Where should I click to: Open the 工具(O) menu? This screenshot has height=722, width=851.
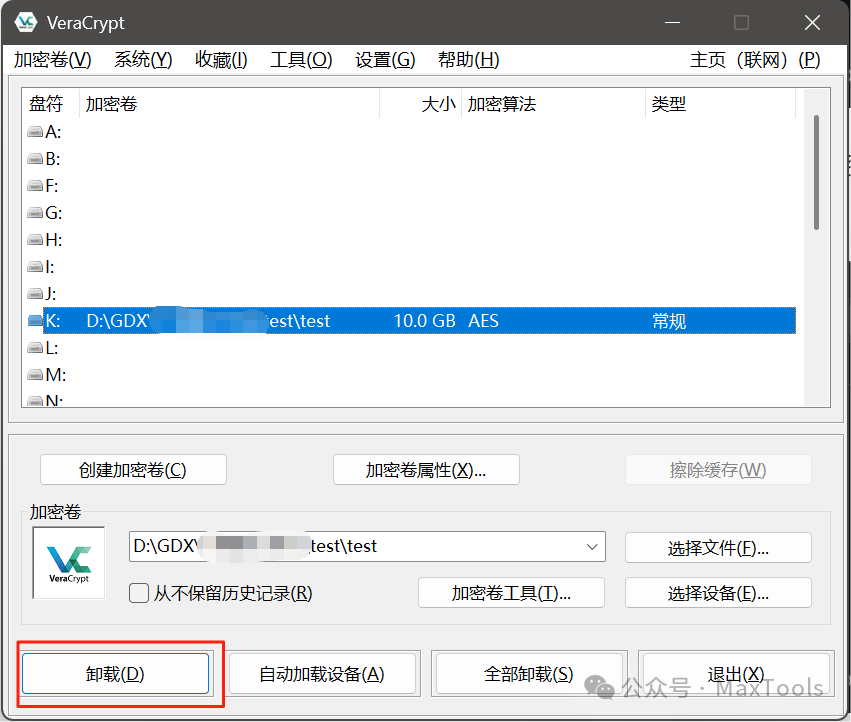tap(301, 60)
